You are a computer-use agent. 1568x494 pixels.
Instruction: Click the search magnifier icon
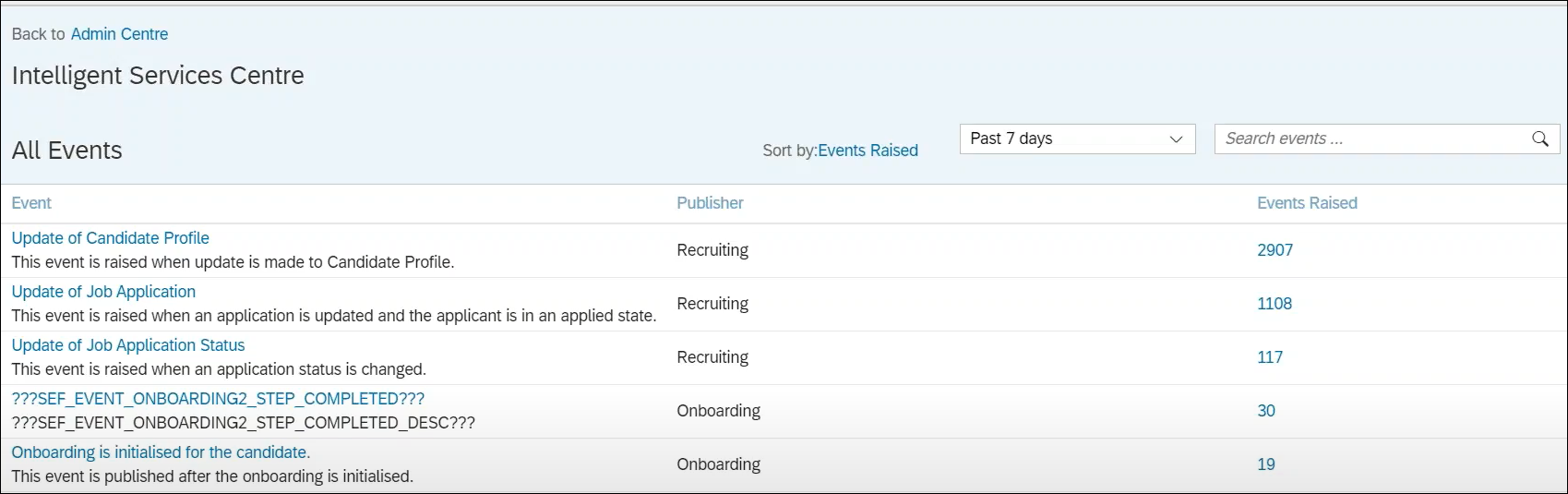point(1539,139)
